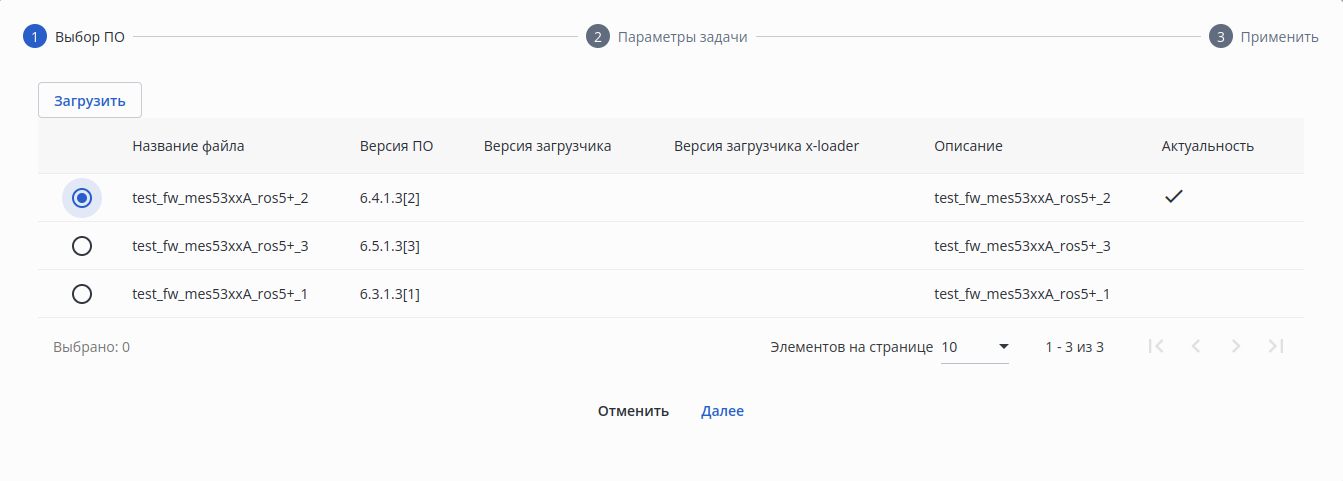Screen dimensions: 1343x481
Task: Click step 1 circle Выбор ПО
Action: 35,37
